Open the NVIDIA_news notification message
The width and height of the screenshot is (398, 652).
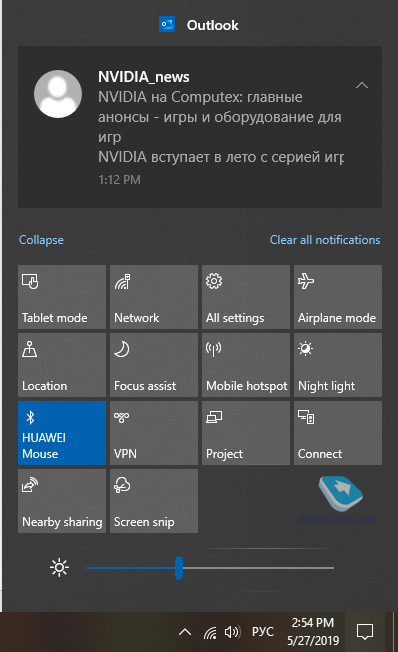pos(200,127)
